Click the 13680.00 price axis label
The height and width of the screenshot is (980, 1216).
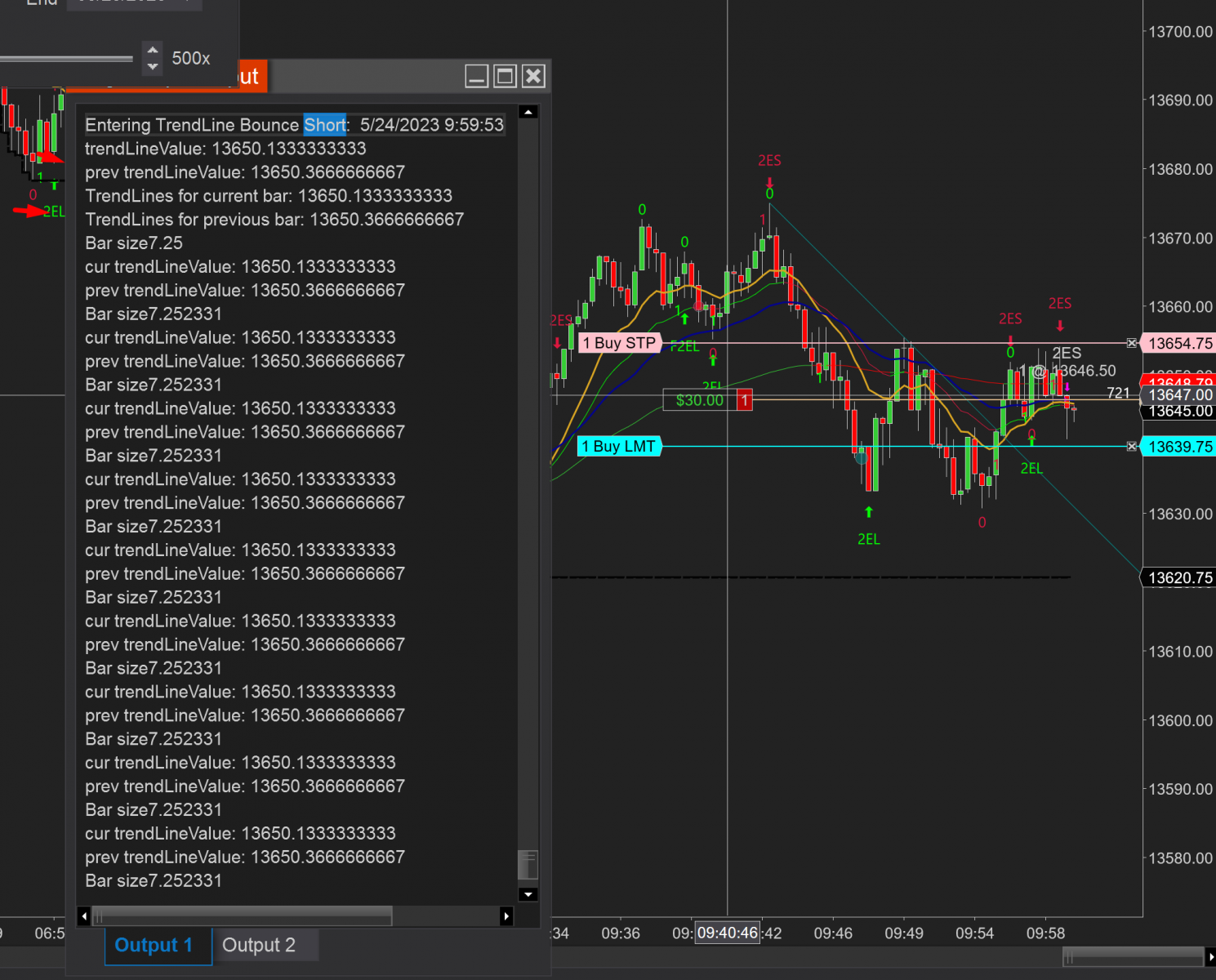1181,170
